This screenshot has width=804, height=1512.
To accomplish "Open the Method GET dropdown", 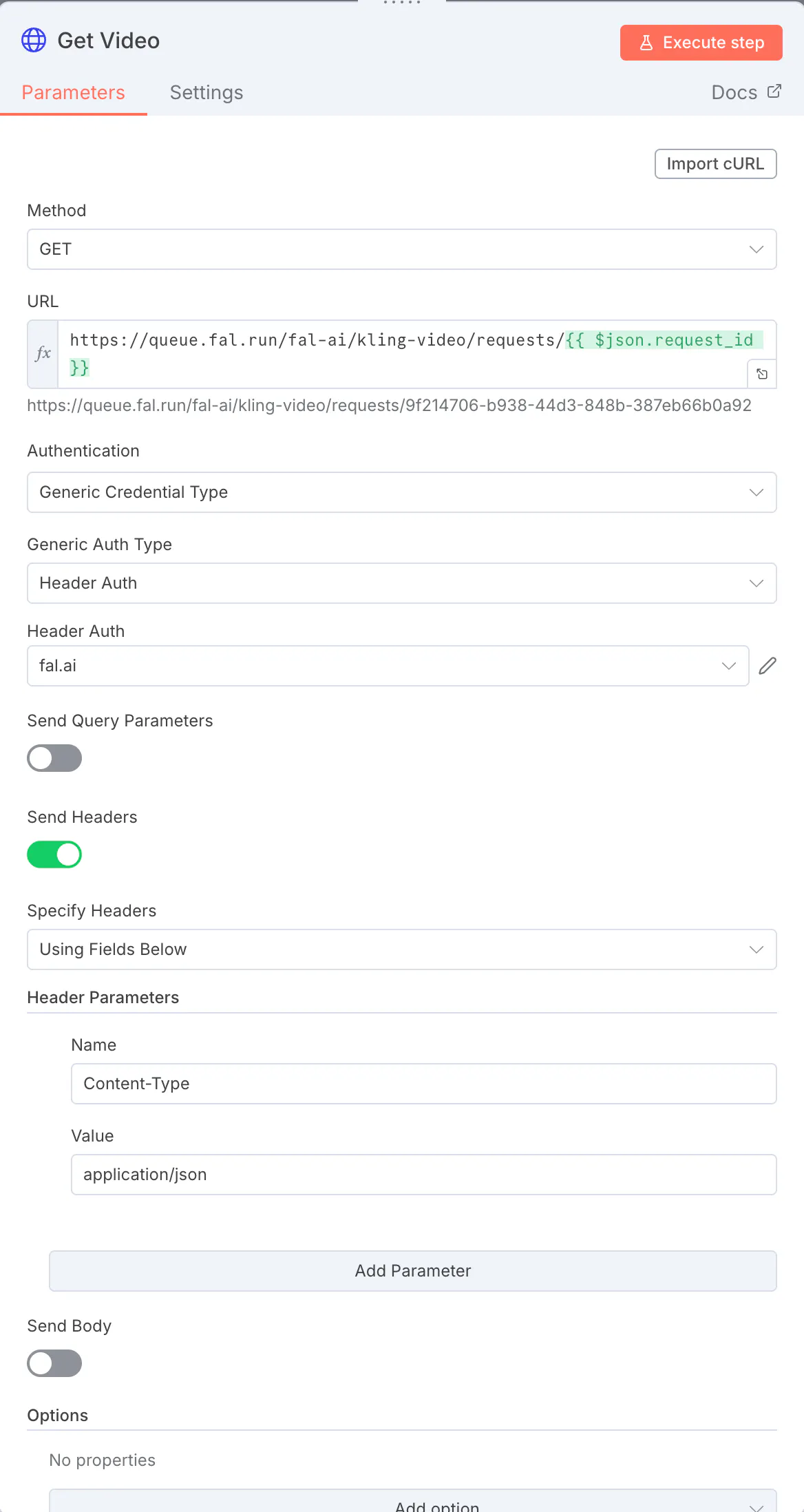I will (401, 249).
